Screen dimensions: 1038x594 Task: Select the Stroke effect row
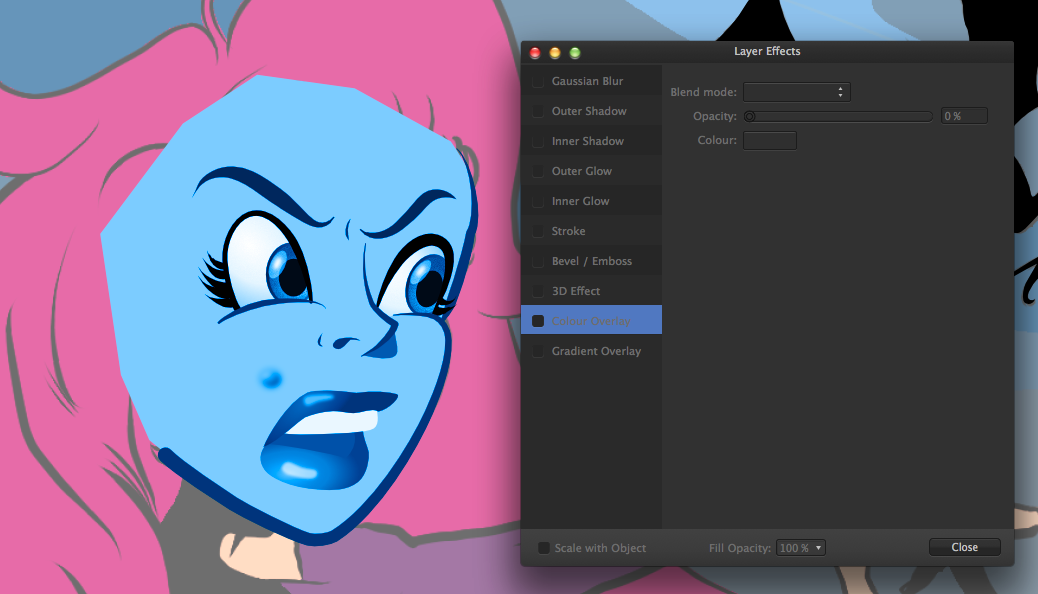pyautogui.click(x=591, y=231)
